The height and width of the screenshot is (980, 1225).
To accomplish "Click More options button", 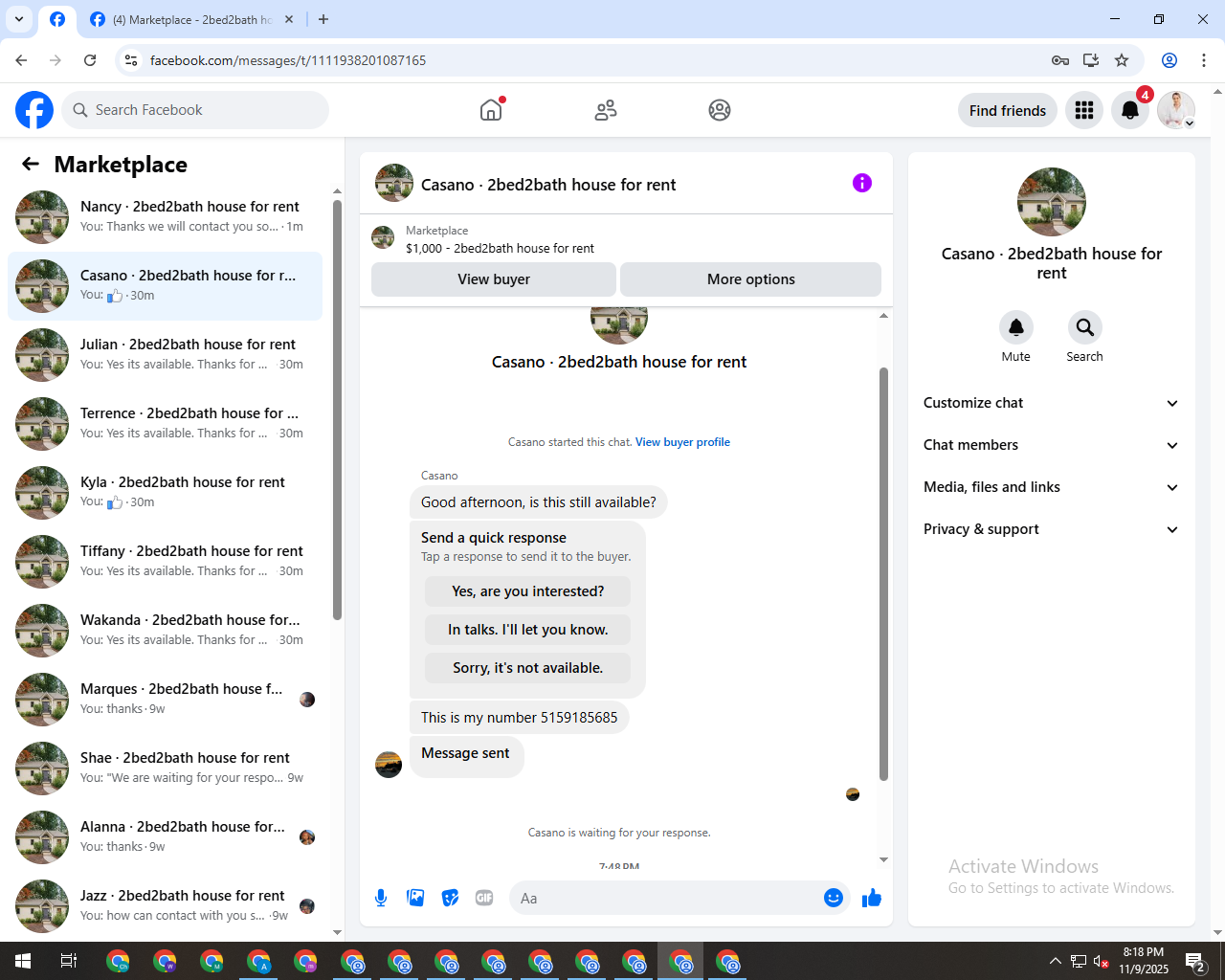I will [x=751, y=279].
